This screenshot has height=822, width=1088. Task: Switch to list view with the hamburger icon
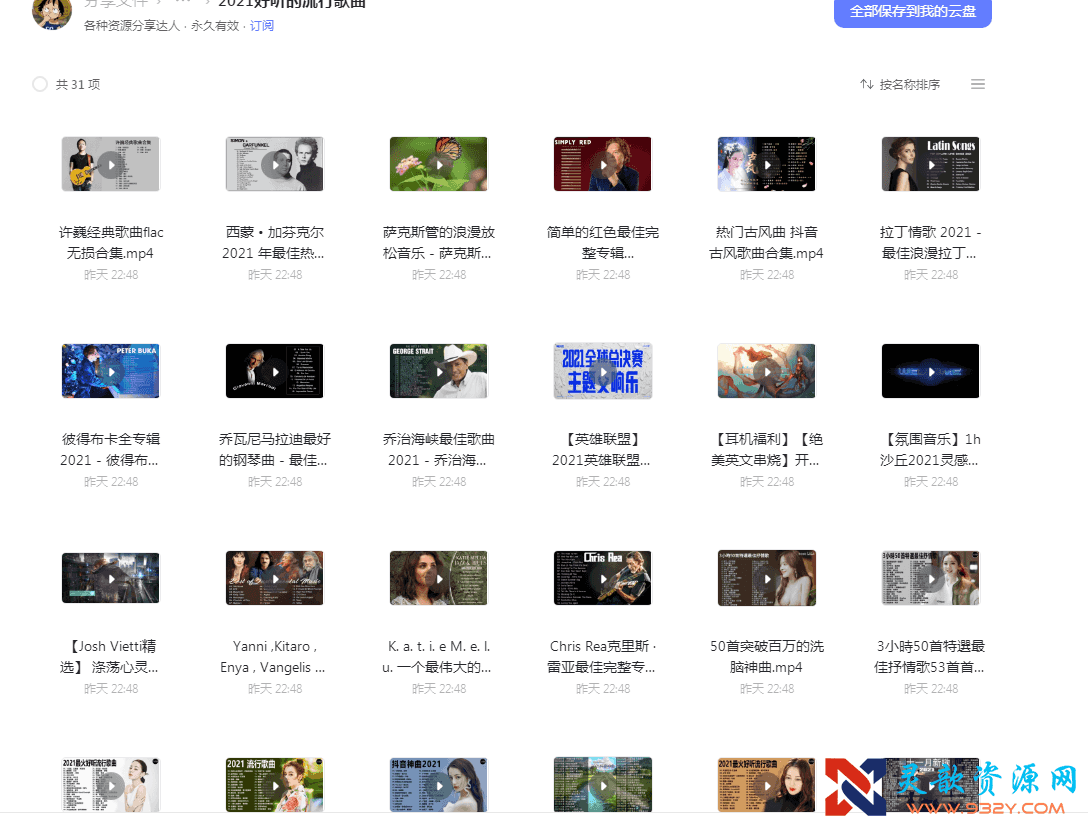tap(978, 84)
